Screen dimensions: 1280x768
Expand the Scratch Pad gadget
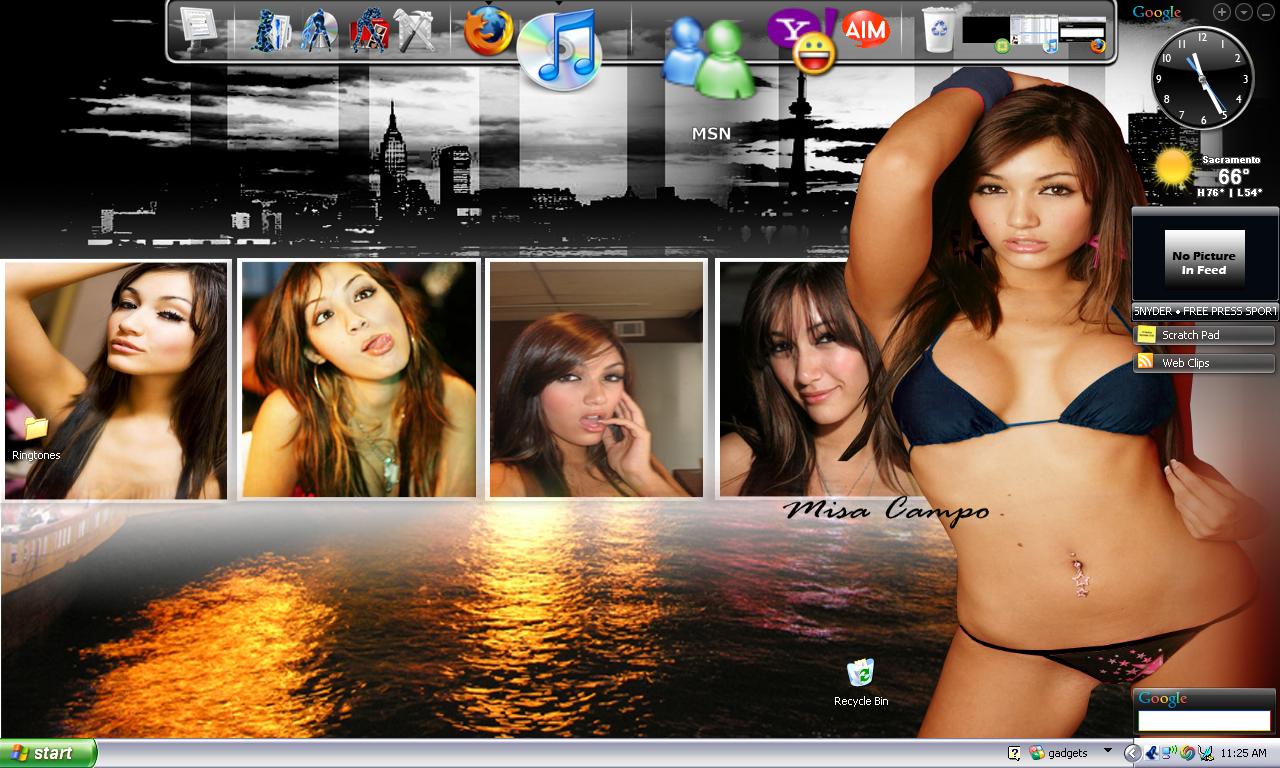click(1204, 335)
